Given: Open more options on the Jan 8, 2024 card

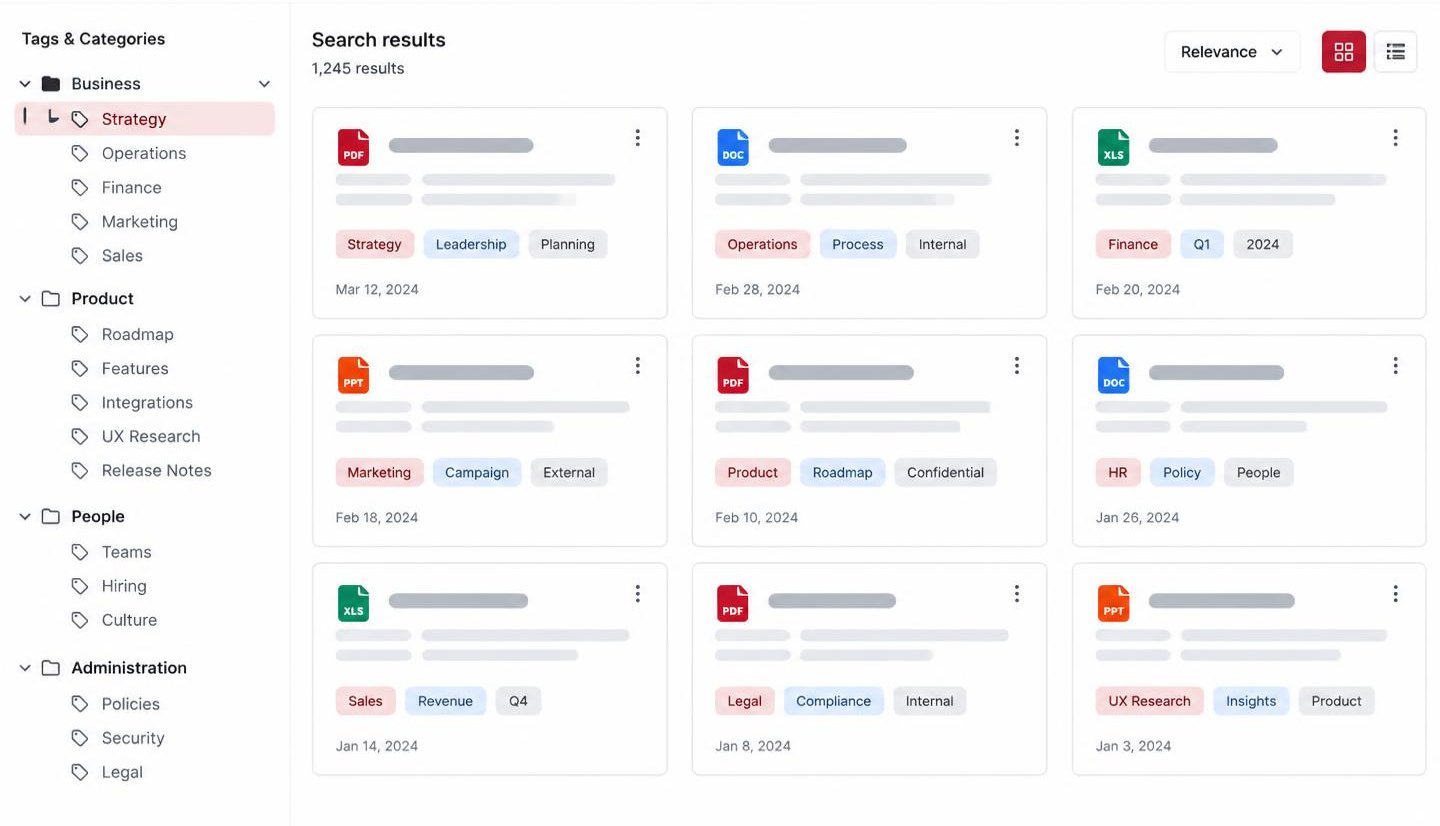Looking at the screenshot, I should (x=1017, y=594).
